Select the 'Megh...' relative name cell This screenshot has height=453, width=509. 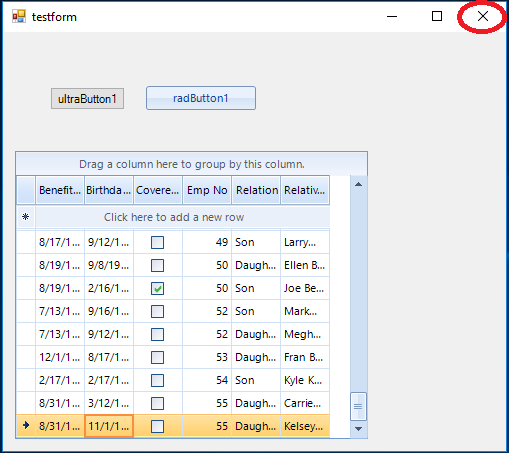305,334
